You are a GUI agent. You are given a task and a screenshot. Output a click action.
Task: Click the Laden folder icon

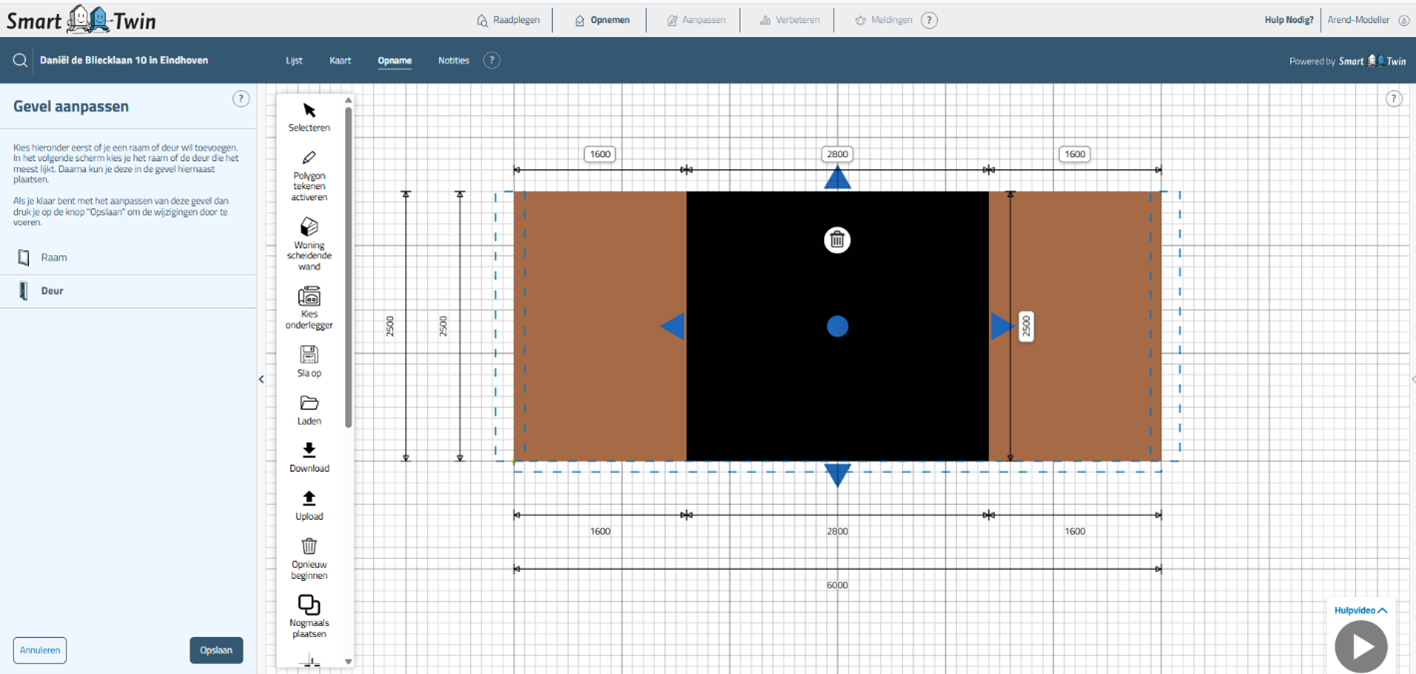pos(309,403)
